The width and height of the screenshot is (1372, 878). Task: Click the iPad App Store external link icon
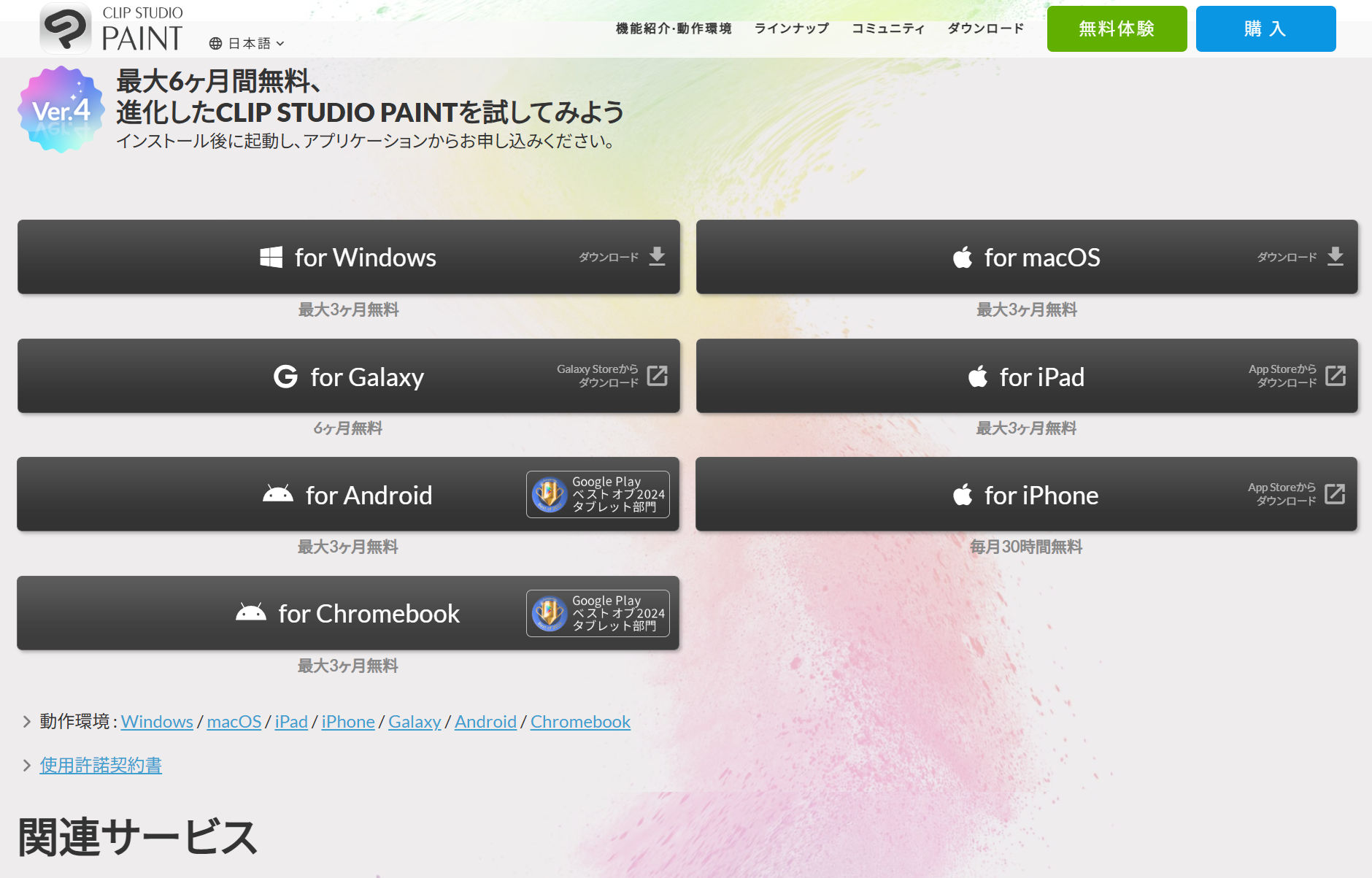[1335, 376]
